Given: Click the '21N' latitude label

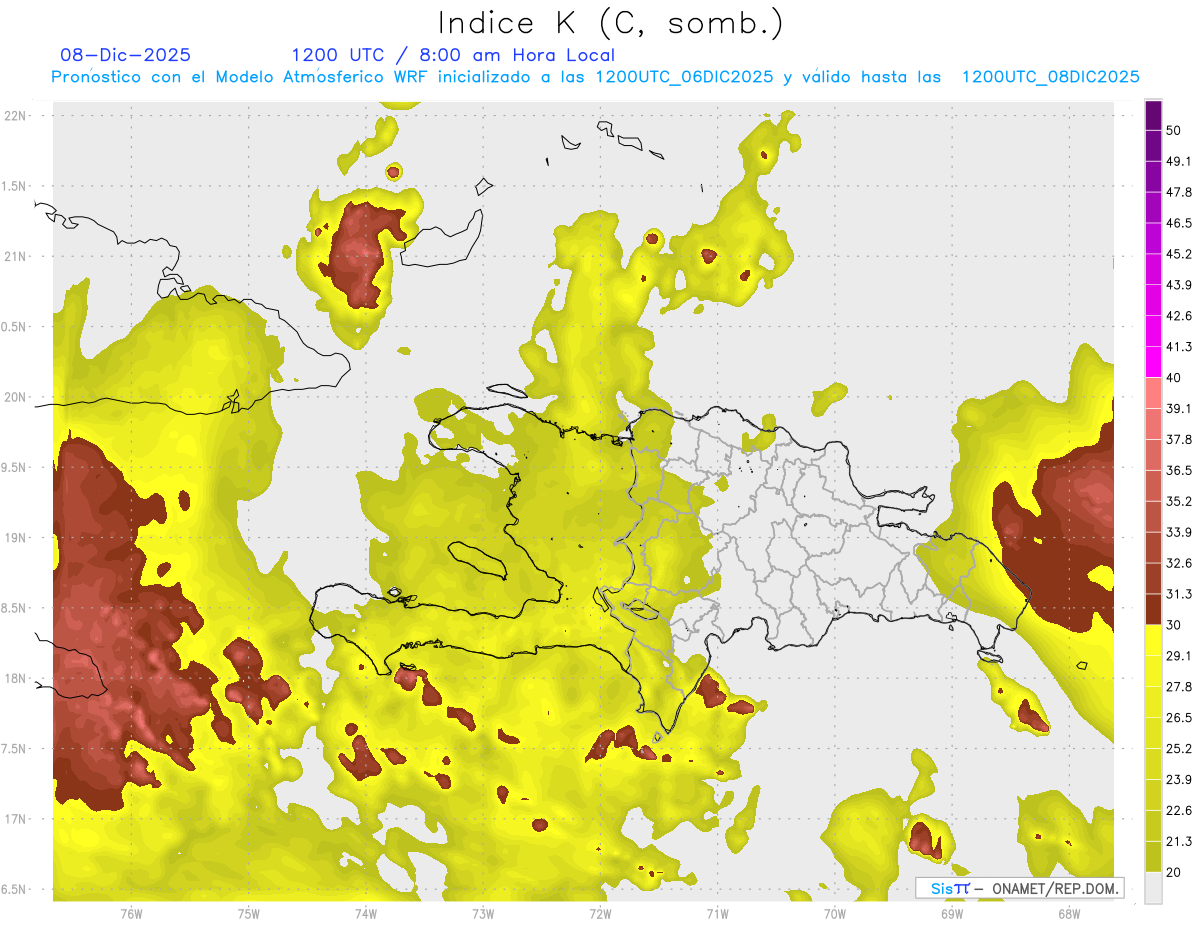Looking at the screenshot, I should pyautogui.click(x=15, y=257).
